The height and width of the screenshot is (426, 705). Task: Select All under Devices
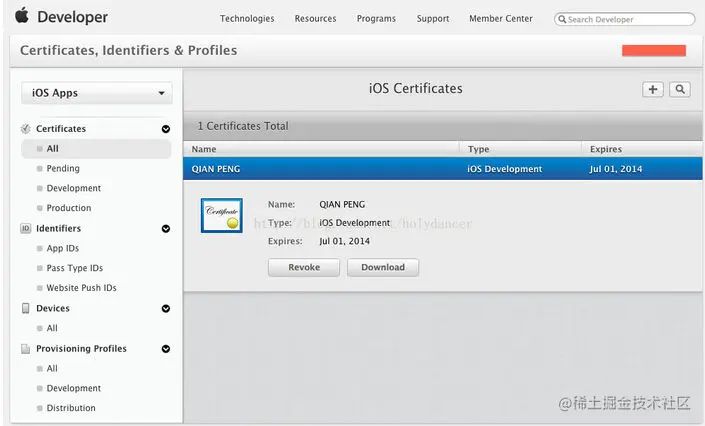(52, 328)
